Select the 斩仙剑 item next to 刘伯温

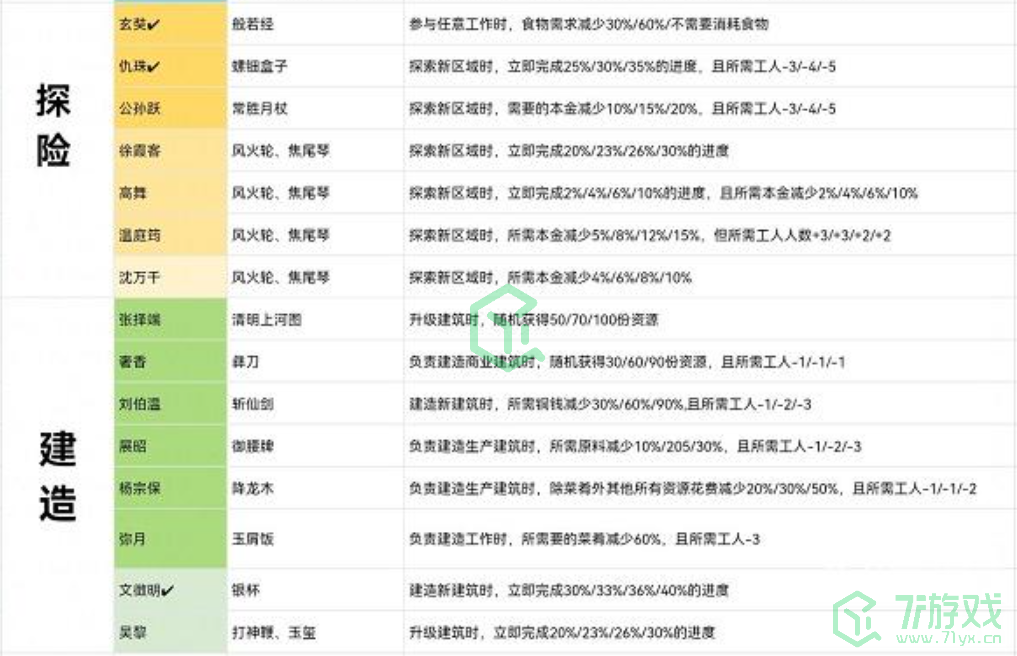[x=252, y=404]
